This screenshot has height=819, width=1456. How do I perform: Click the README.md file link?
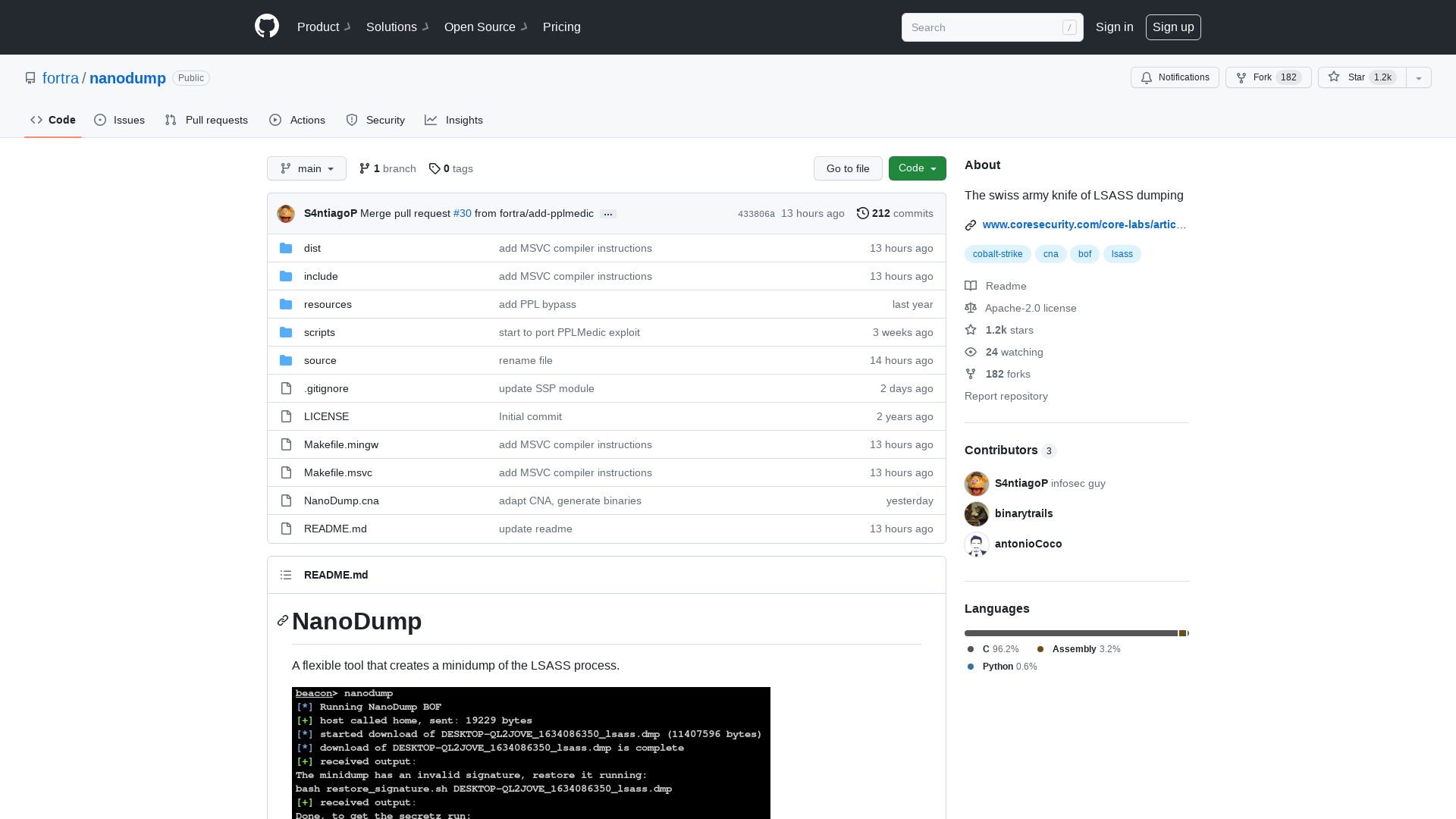(x=335, y=528)
